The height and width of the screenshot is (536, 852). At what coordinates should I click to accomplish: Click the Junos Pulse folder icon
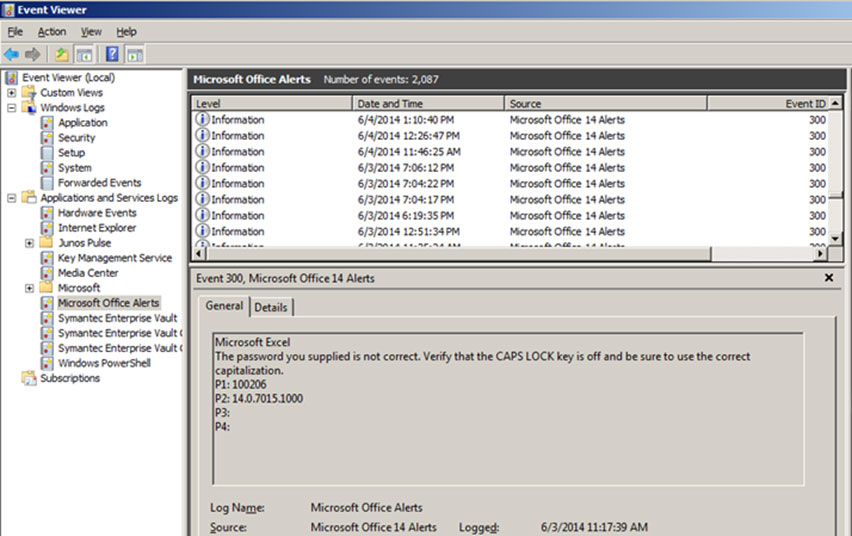[47, 242]
